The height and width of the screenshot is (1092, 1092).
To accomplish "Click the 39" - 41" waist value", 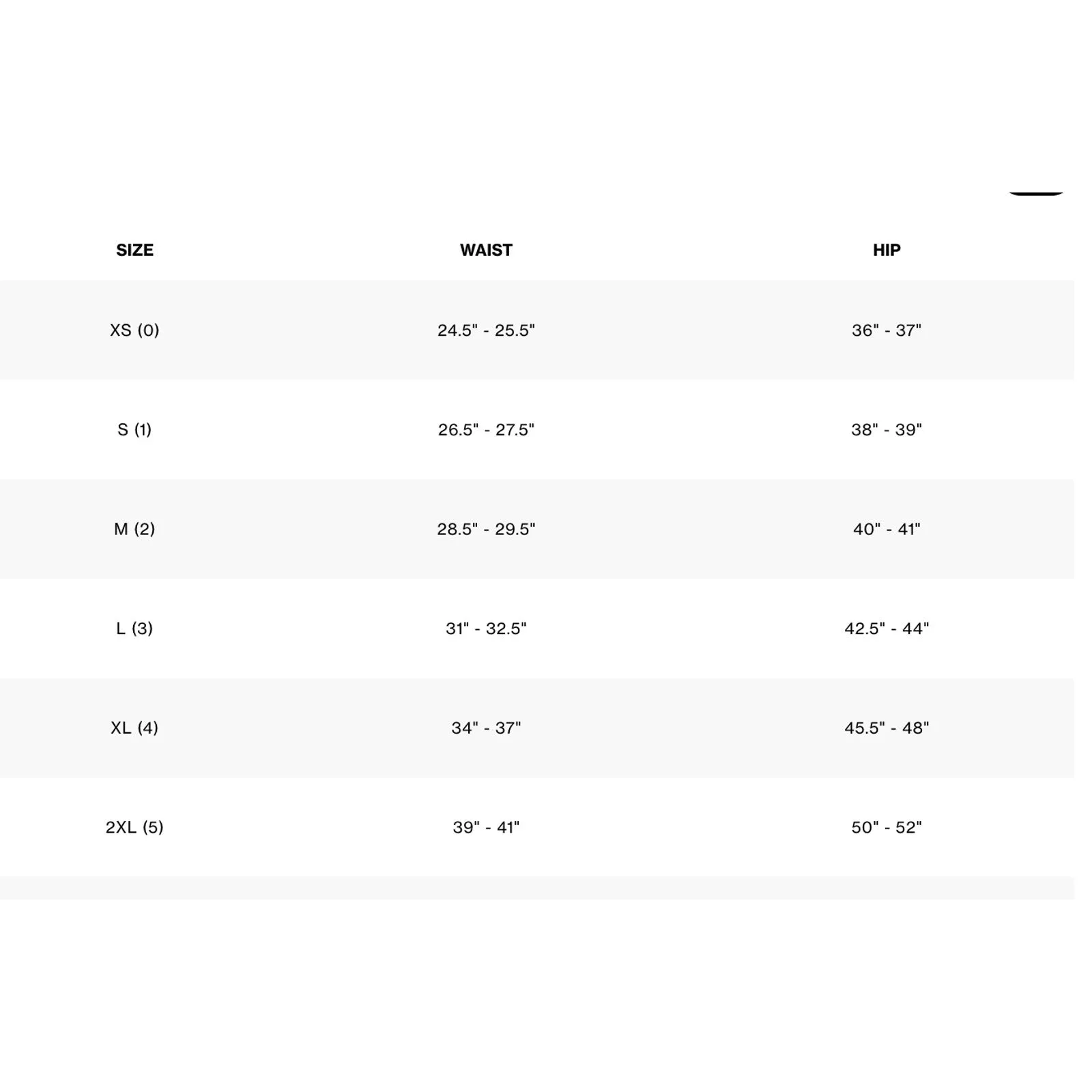I will 486,827.
